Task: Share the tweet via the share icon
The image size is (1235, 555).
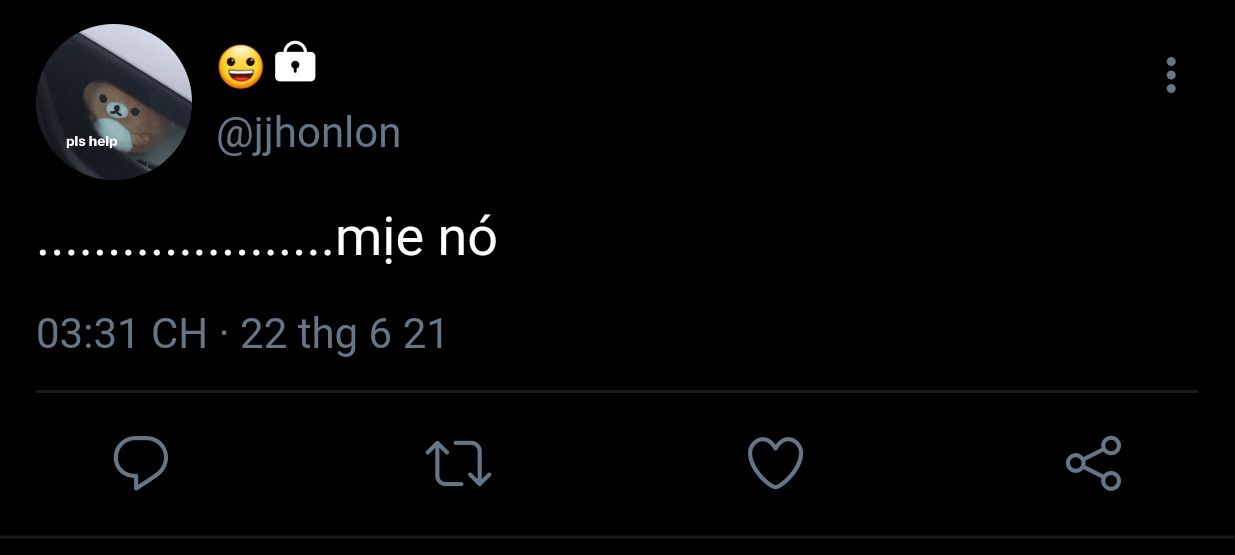Action: click(x=1094, y=463)
